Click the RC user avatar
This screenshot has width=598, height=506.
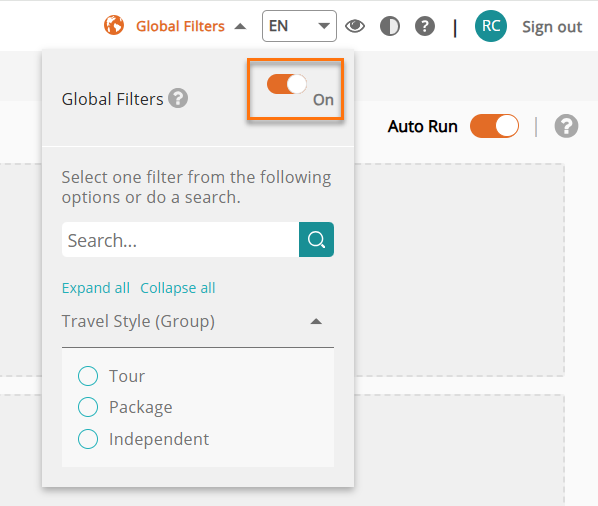click(x=491, y=26)
